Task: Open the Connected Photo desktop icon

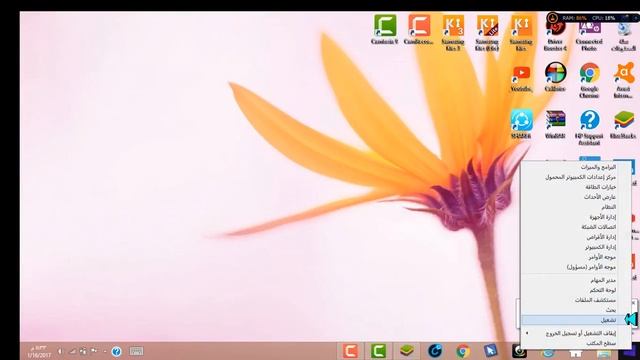Action: click(589, 36)
